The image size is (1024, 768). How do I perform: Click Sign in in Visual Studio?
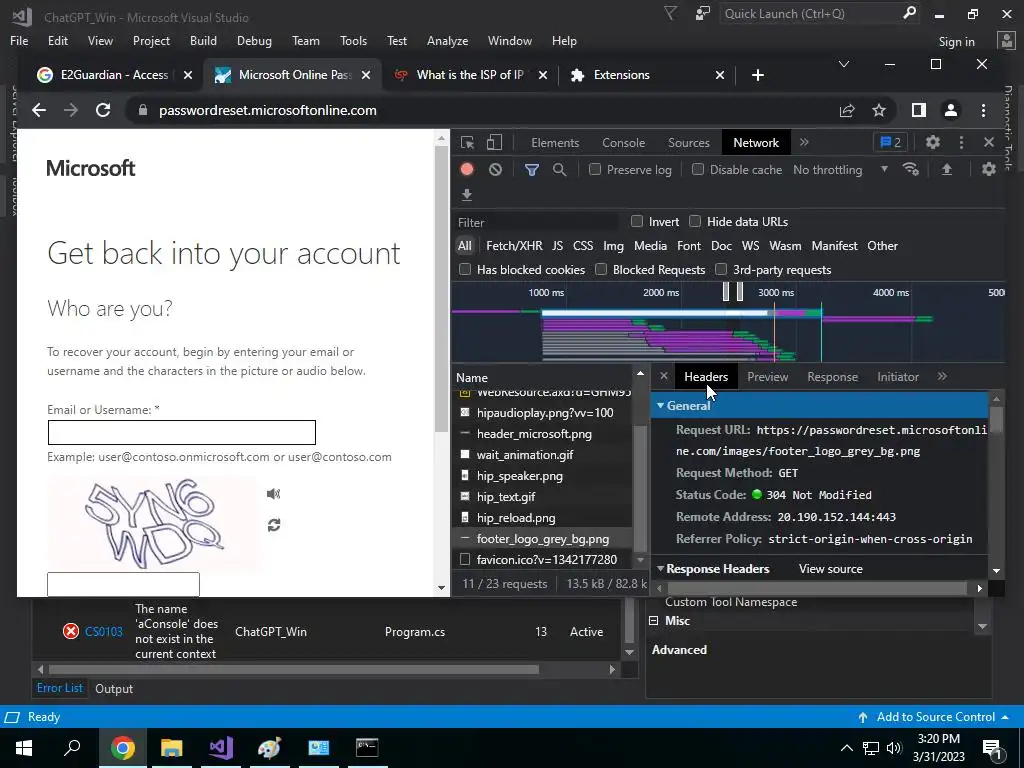pyautogui.click(x=957, y=41)
